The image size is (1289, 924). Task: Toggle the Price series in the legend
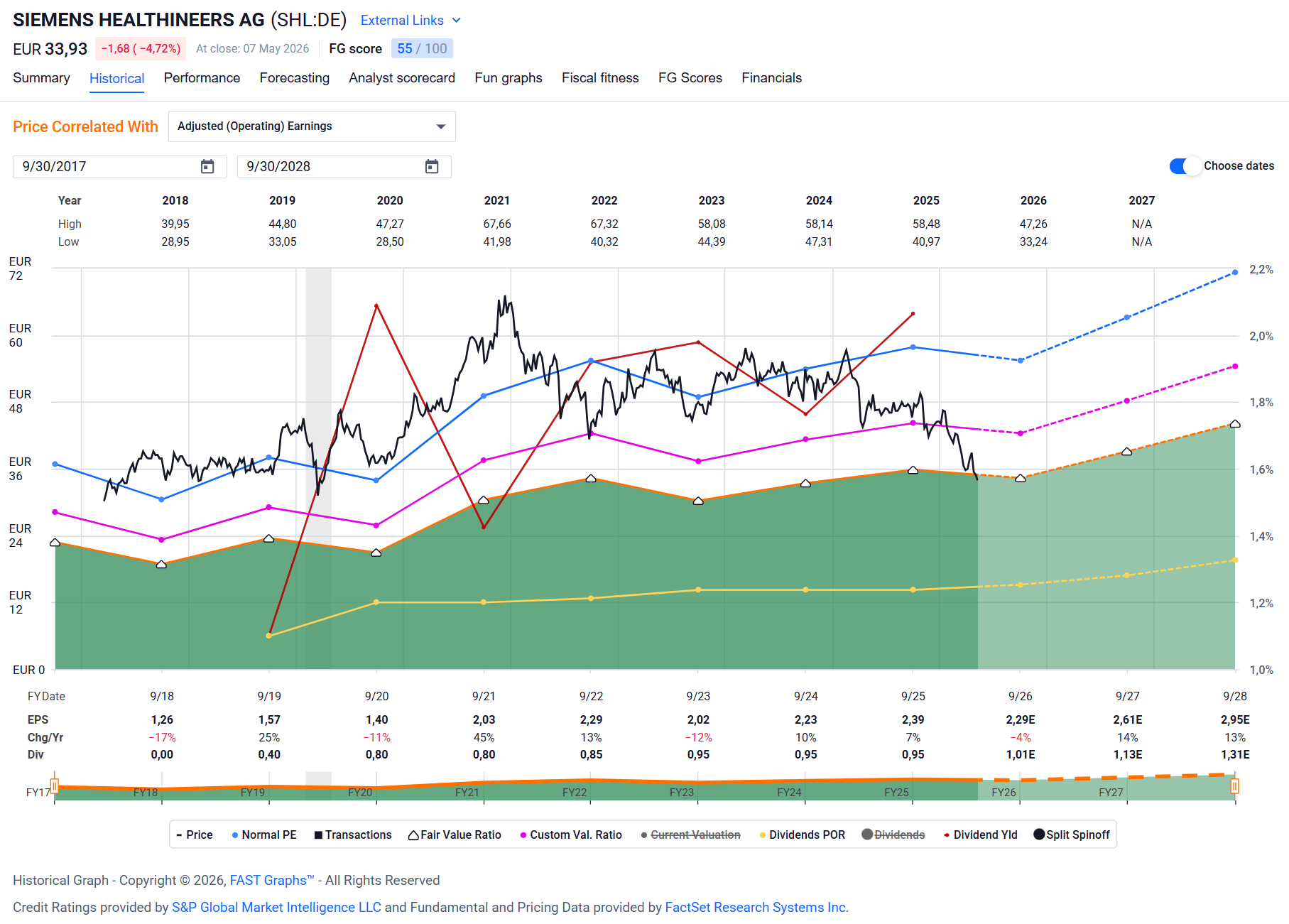coord(195,835)
